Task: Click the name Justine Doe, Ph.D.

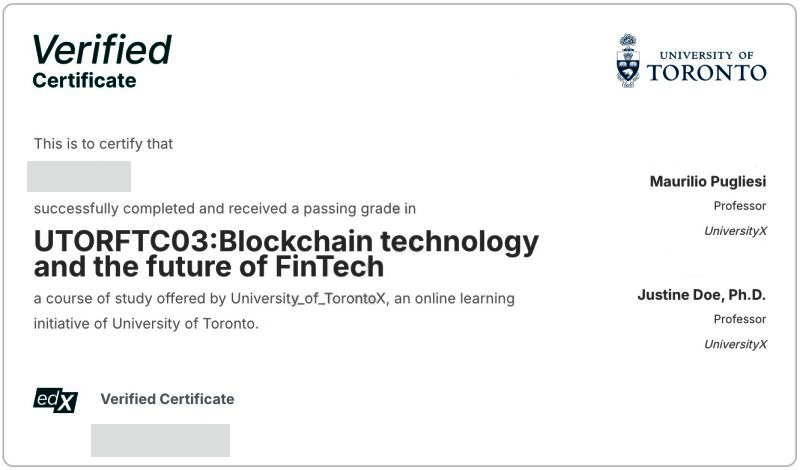Action: pos(702,295)
